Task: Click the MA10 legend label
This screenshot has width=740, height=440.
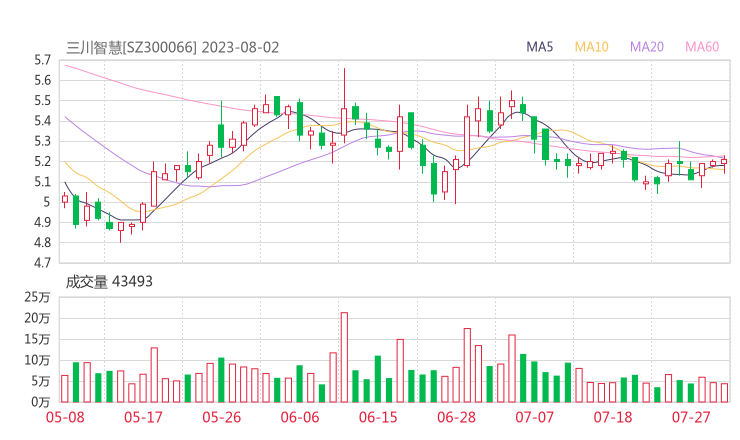Action: pos(591,47)
